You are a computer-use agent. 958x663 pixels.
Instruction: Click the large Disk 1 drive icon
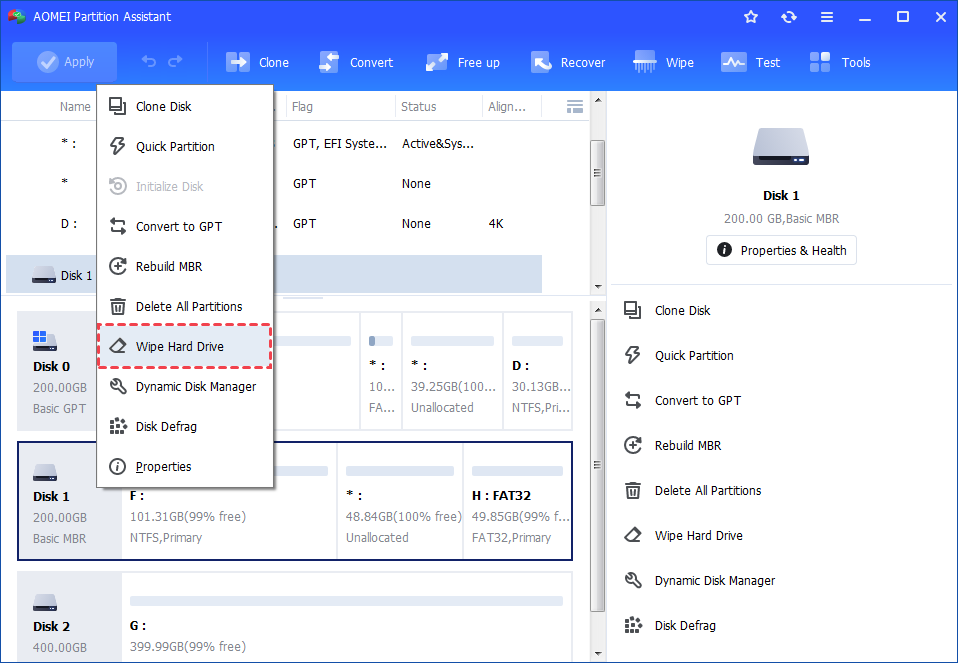coord(781,147)
